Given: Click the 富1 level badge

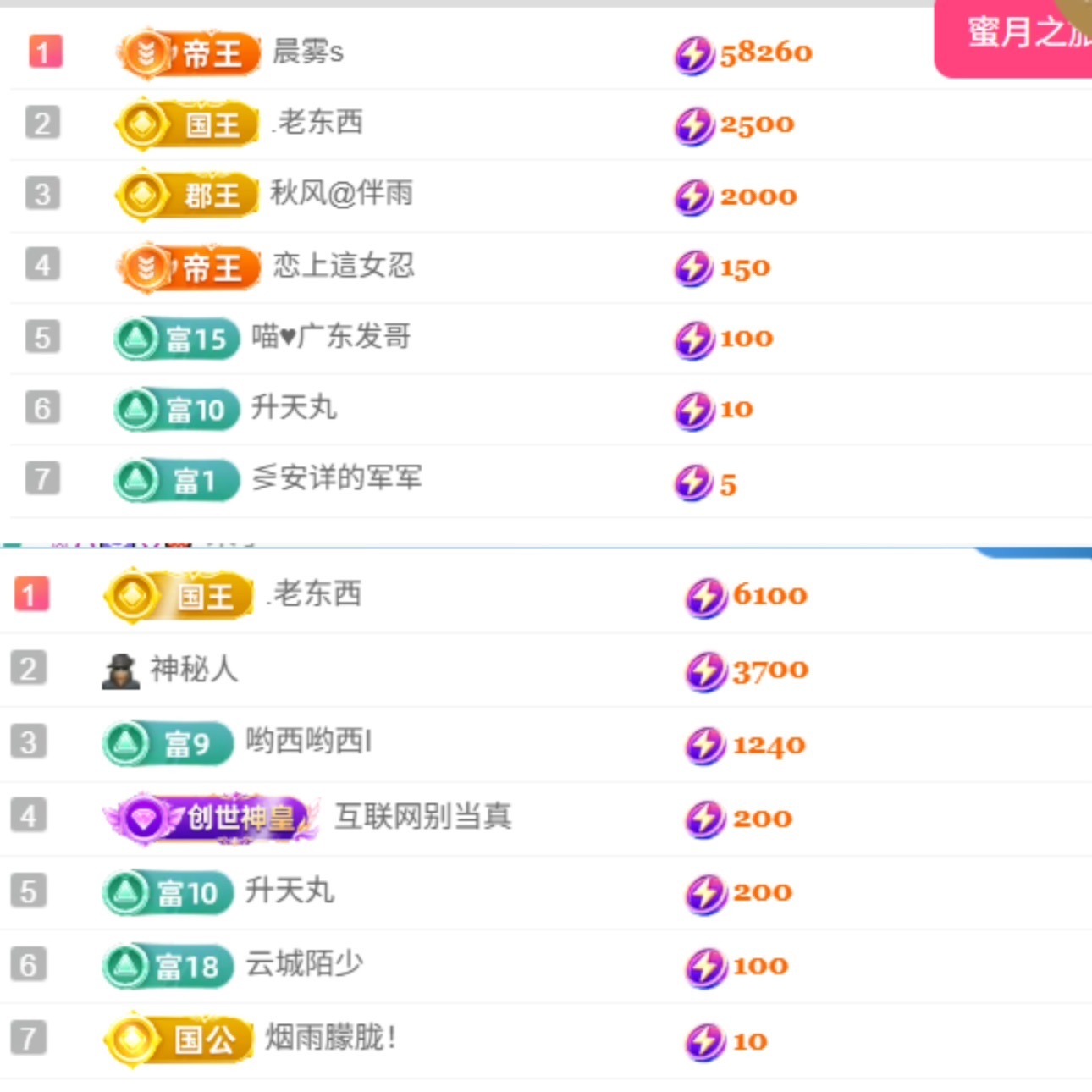Looking at the screenshot, I should 177,481.
